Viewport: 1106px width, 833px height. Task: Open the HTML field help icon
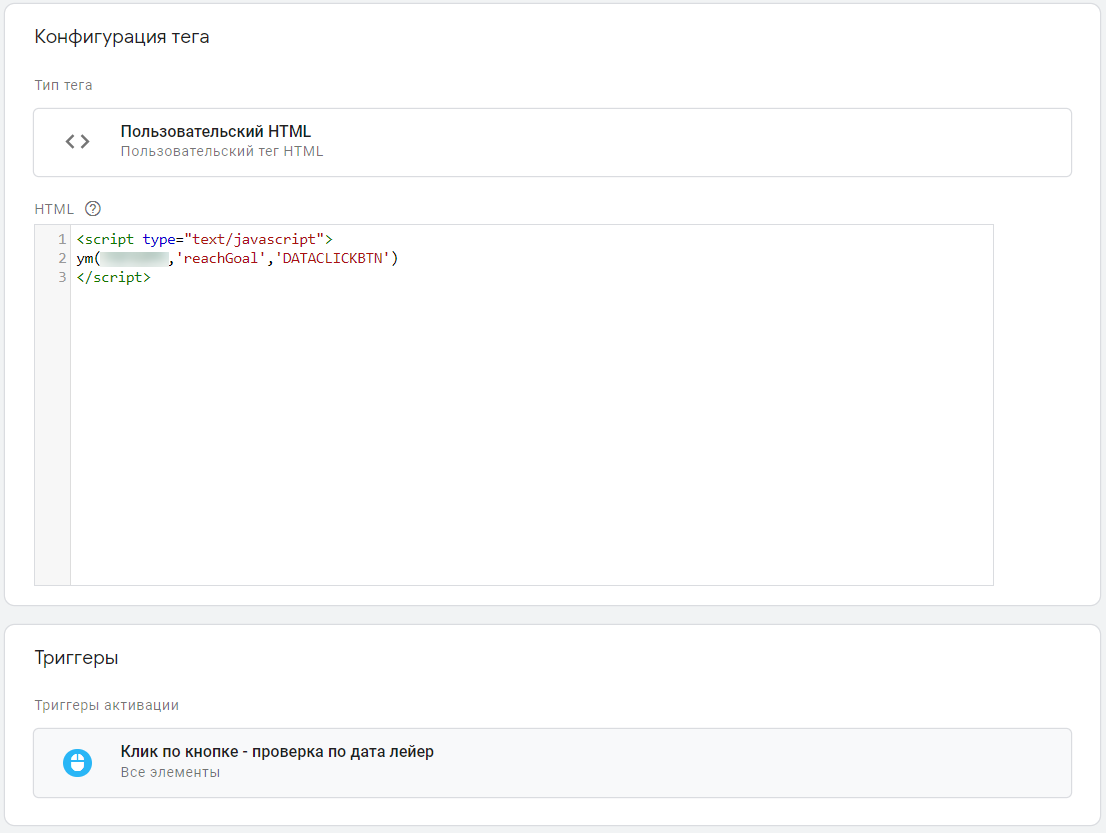point(92,209)
